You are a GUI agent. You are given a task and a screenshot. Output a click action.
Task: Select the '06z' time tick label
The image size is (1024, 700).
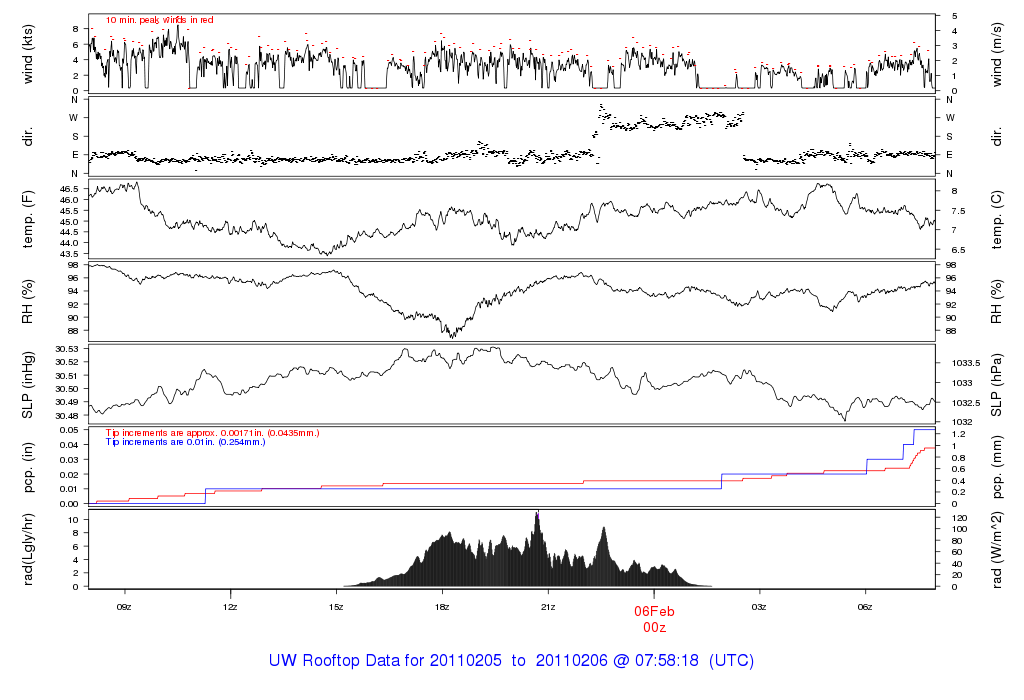pyautogui.click(x=865, y=607)
